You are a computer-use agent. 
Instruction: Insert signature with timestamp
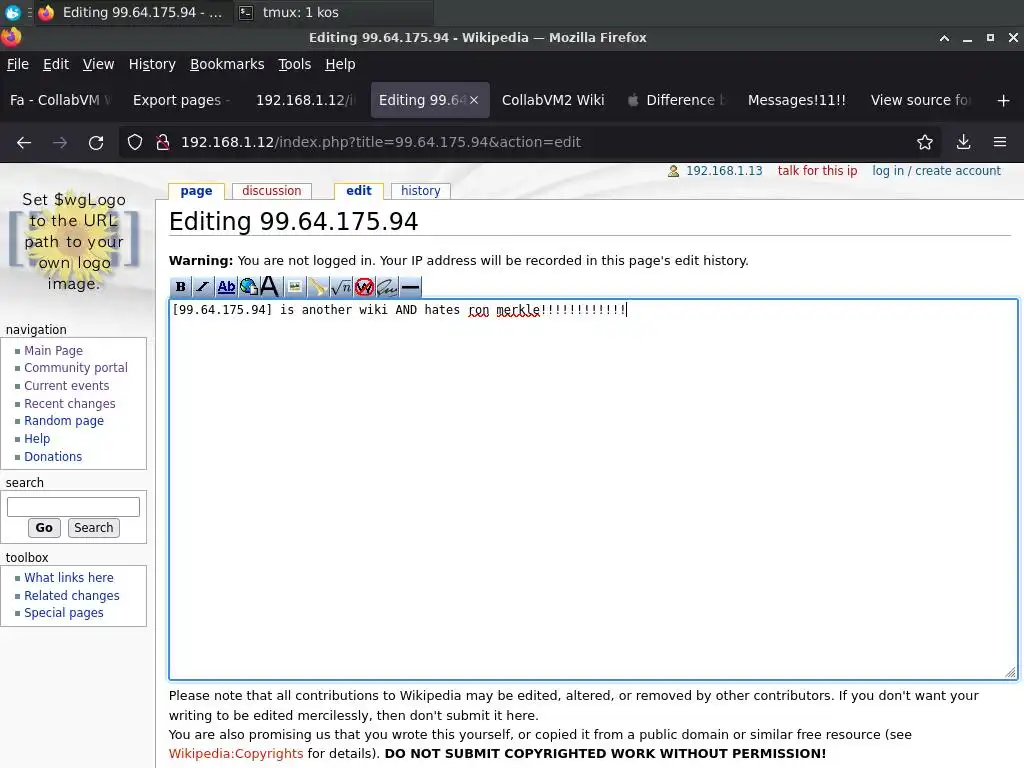coord(387,287)
